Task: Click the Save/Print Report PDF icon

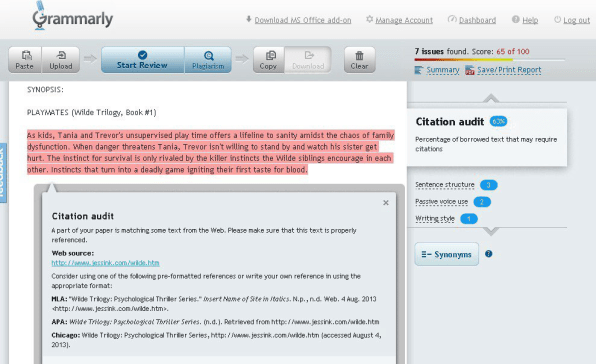Action: [x=470, y=70]
